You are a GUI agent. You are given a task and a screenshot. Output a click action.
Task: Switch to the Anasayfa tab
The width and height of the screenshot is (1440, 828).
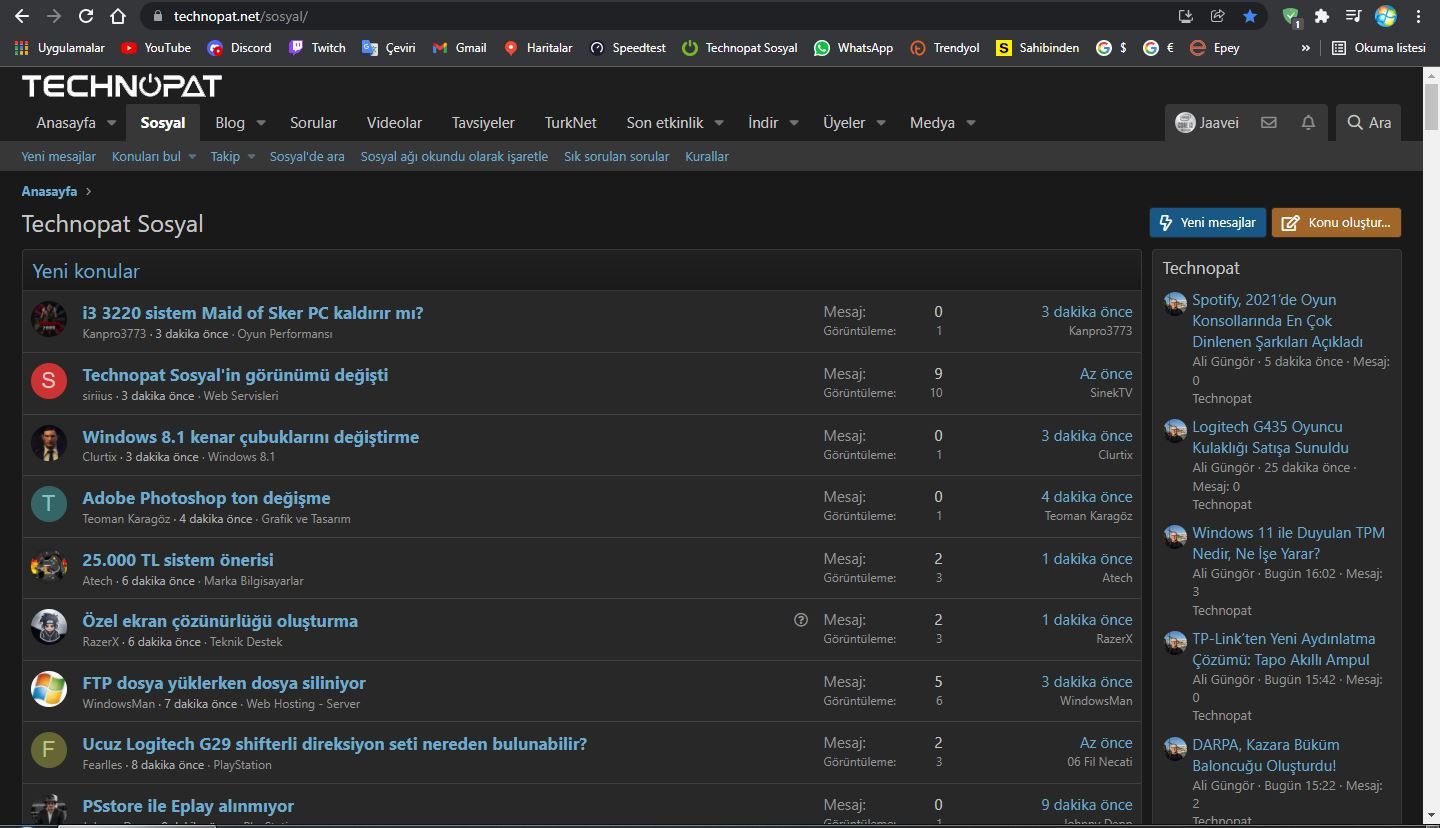pyautogui.click(x=66, y=123)
